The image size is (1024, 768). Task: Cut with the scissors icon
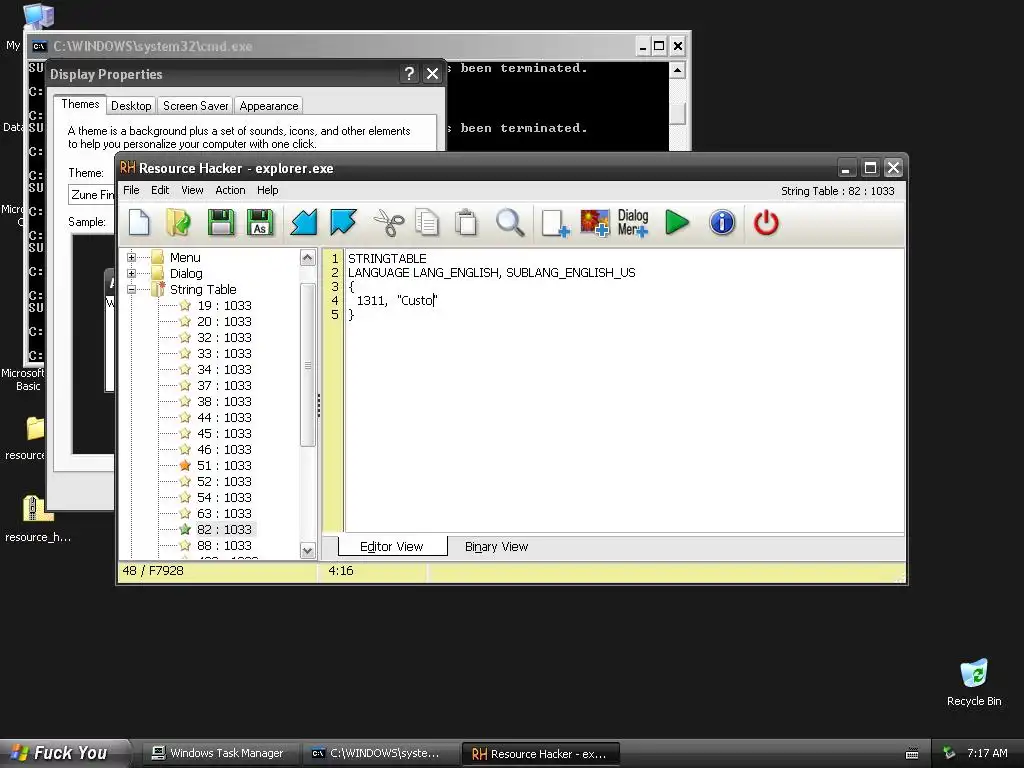pos(389,223)
